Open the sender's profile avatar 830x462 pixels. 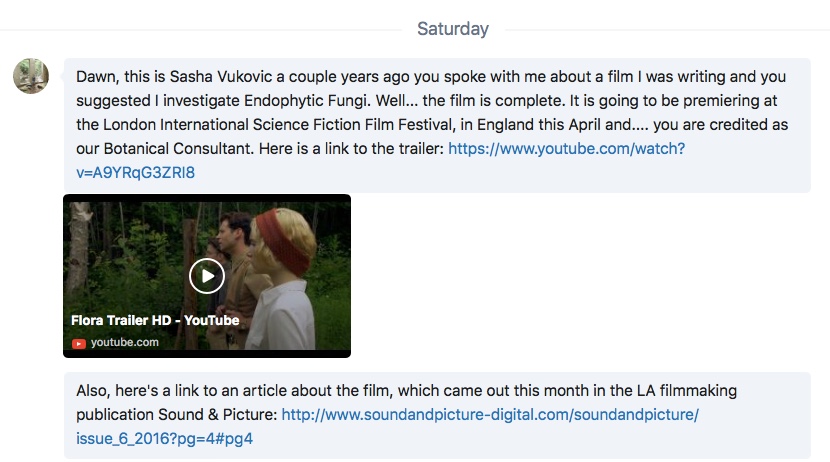coord(31,76)
